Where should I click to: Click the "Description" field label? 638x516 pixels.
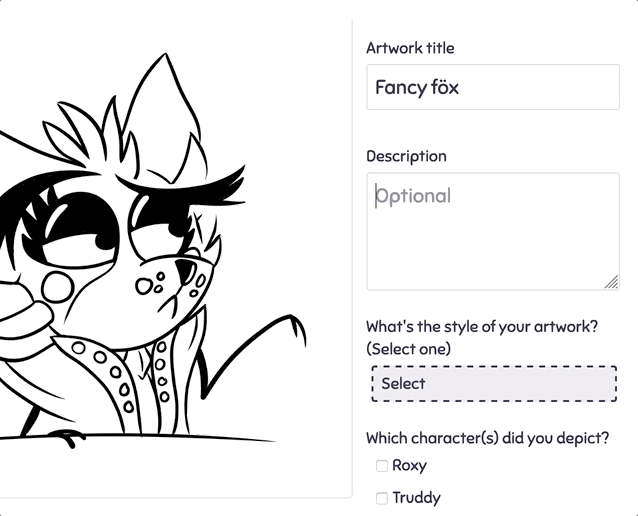tap(406, 156)
